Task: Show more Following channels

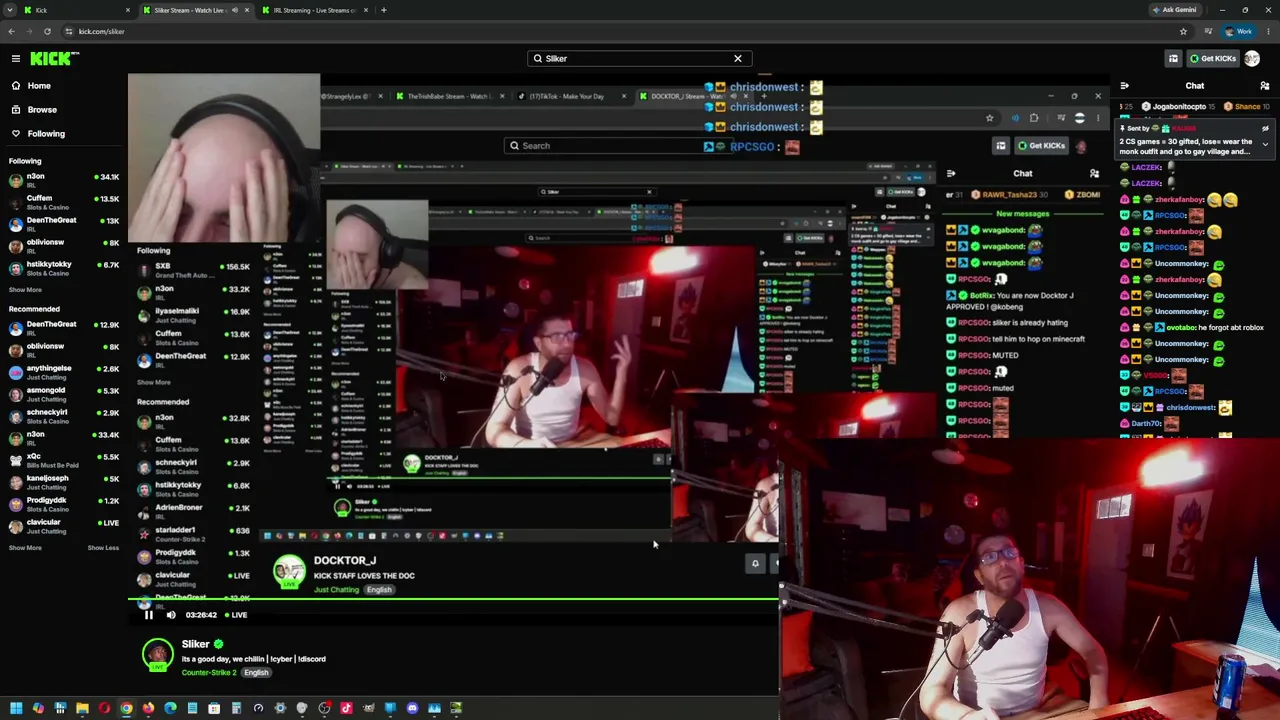Action: point(26,290)
